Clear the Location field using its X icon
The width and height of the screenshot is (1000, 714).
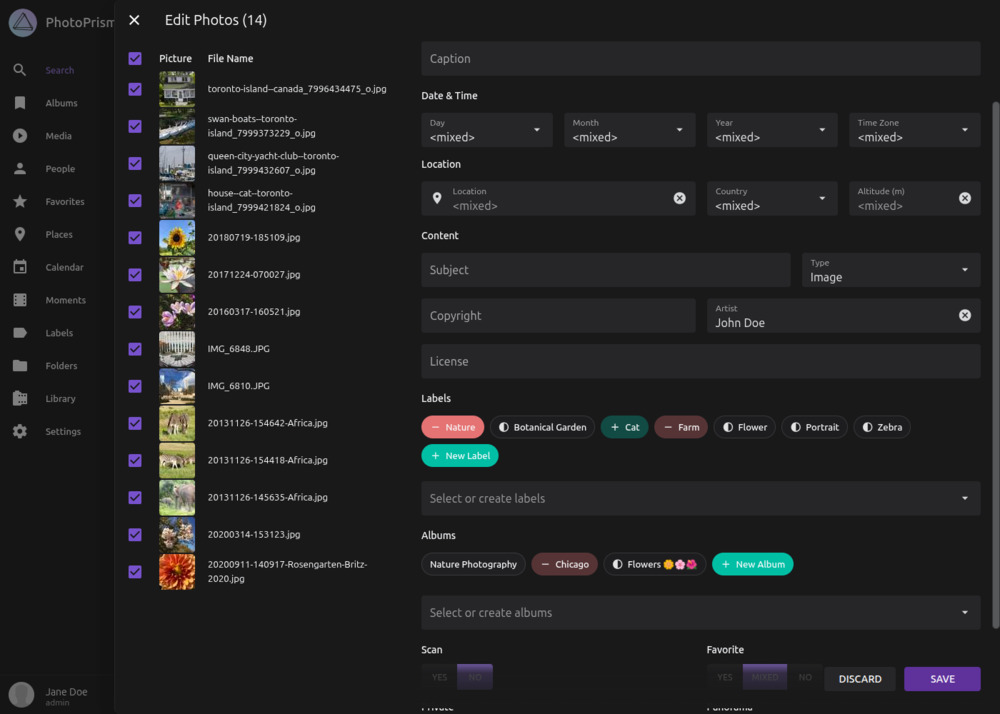(x=679, y=198)
